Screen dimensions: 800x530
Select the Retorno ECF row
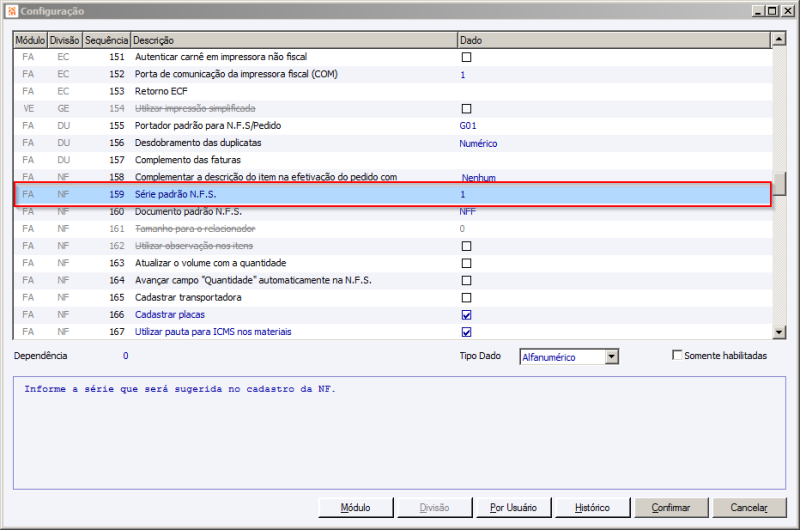[392, 91]
